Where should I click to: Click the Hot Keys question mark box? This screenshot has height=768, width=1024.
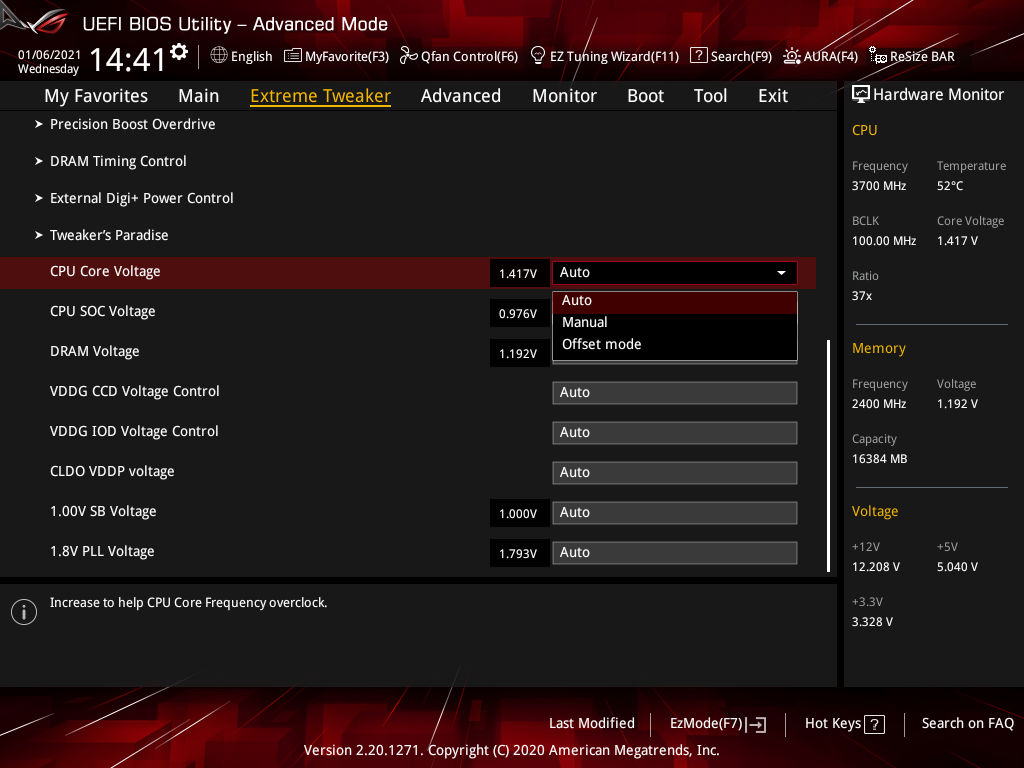(x=874, y=724)
